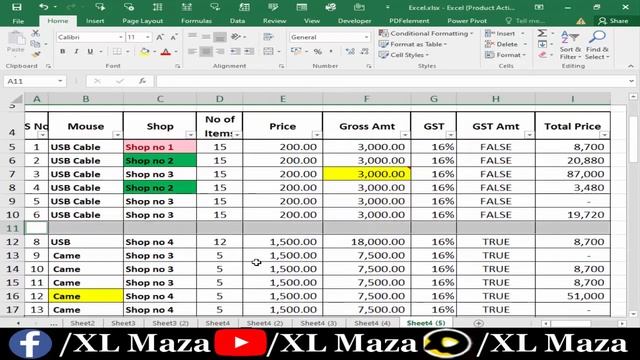Click Decrease Decimal icon
This screenshot has height=360, width=640.
[364, 51]
